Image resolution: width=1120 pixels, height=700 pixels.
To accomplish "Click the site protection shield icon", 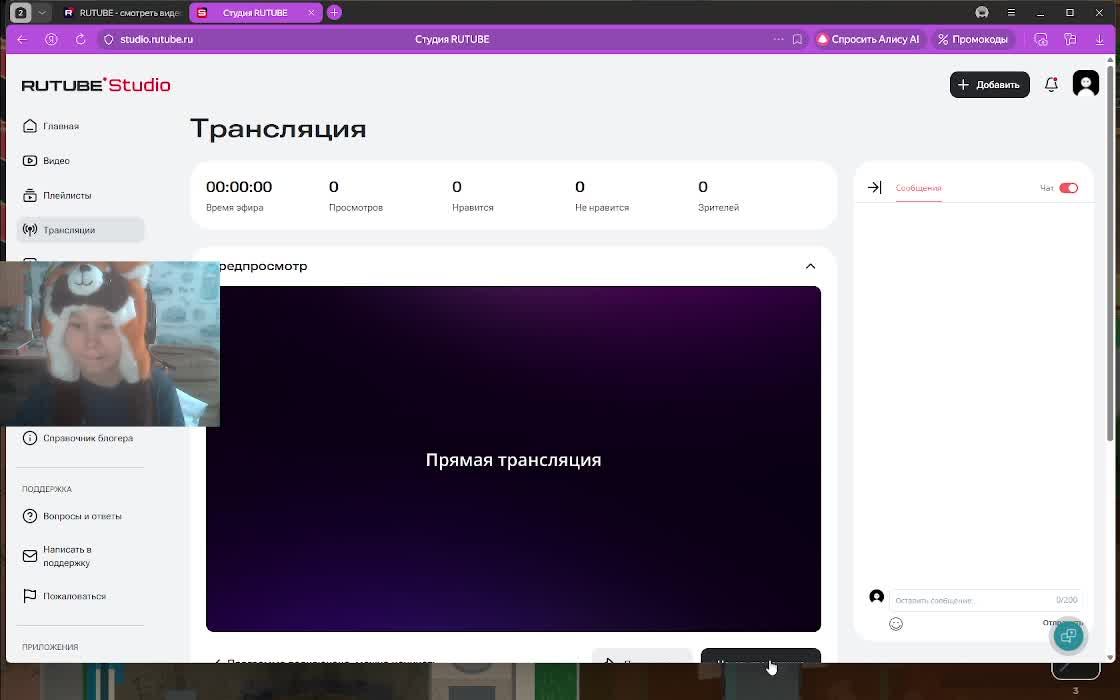I will tap(109, 39).
